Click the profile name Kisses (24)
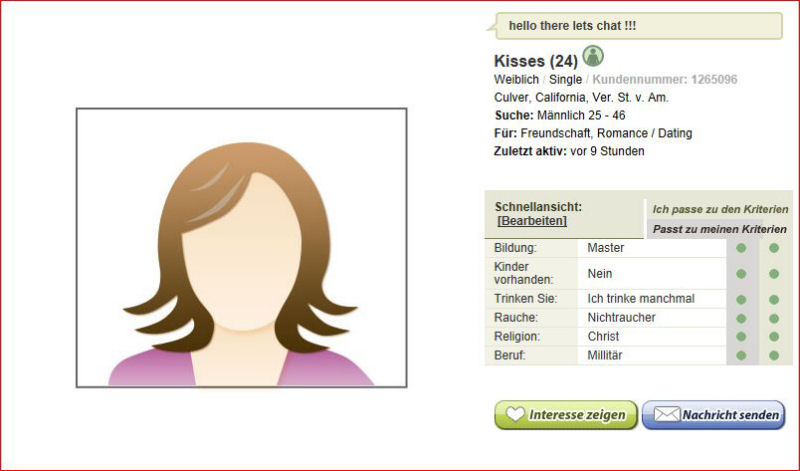The height and width of the screenshot is (471, 800). point(536,61)
